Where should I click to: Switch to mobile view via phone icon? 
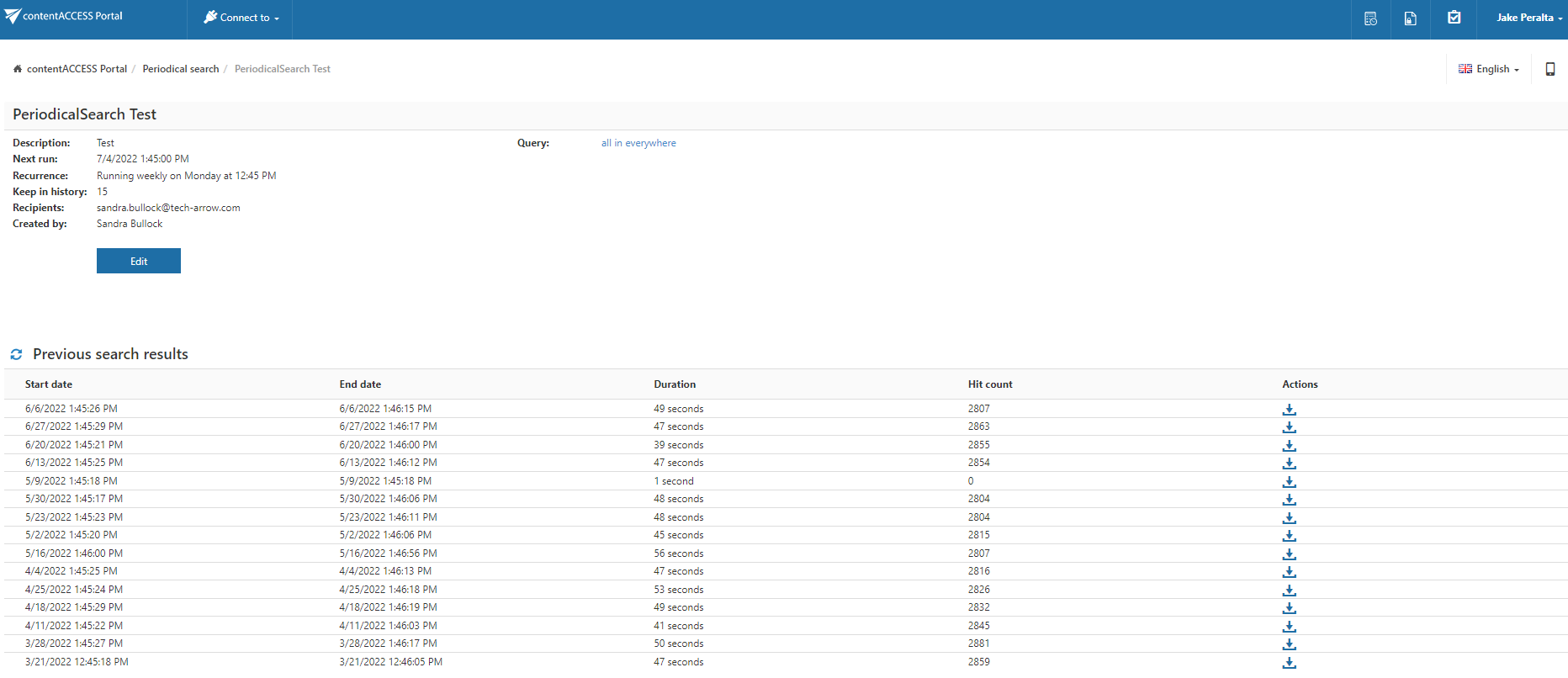(1549, 69)
